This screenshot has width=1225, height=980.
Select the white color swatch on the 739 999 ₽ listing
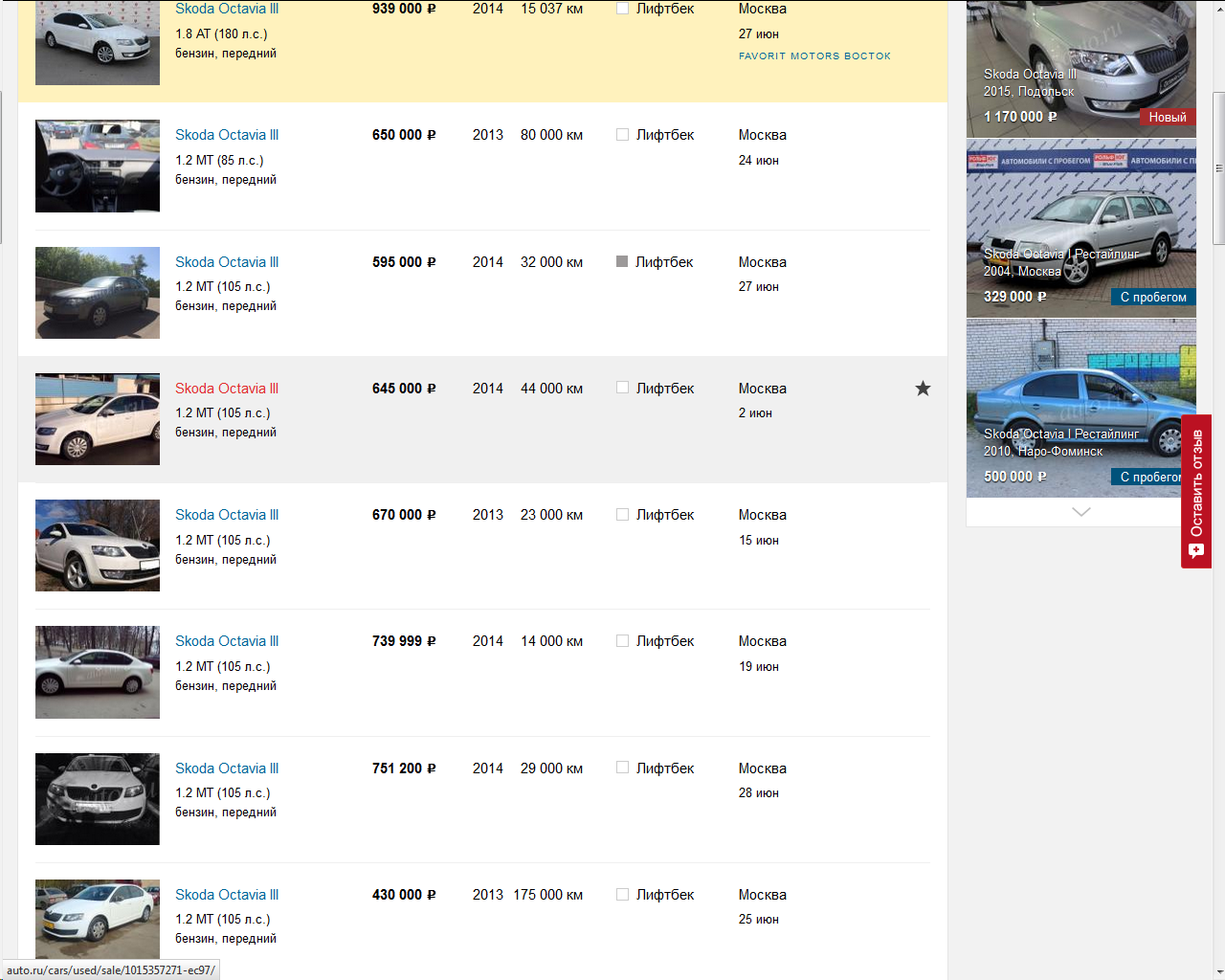pyautogui.click(x=622, y=640)
